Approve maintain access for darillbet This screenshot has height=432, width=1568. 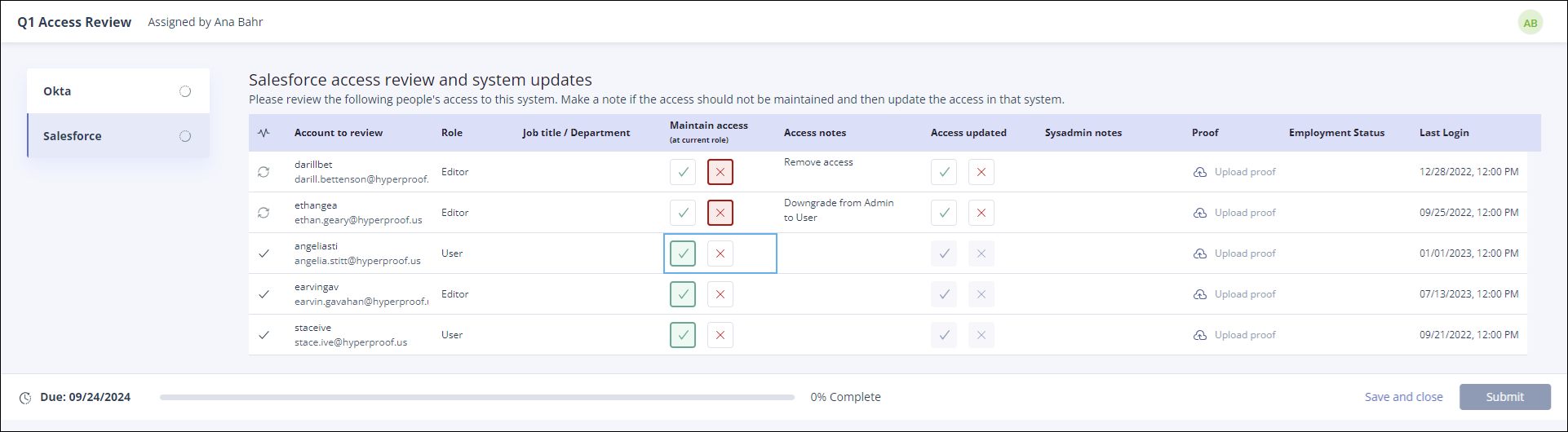[683, 172]
